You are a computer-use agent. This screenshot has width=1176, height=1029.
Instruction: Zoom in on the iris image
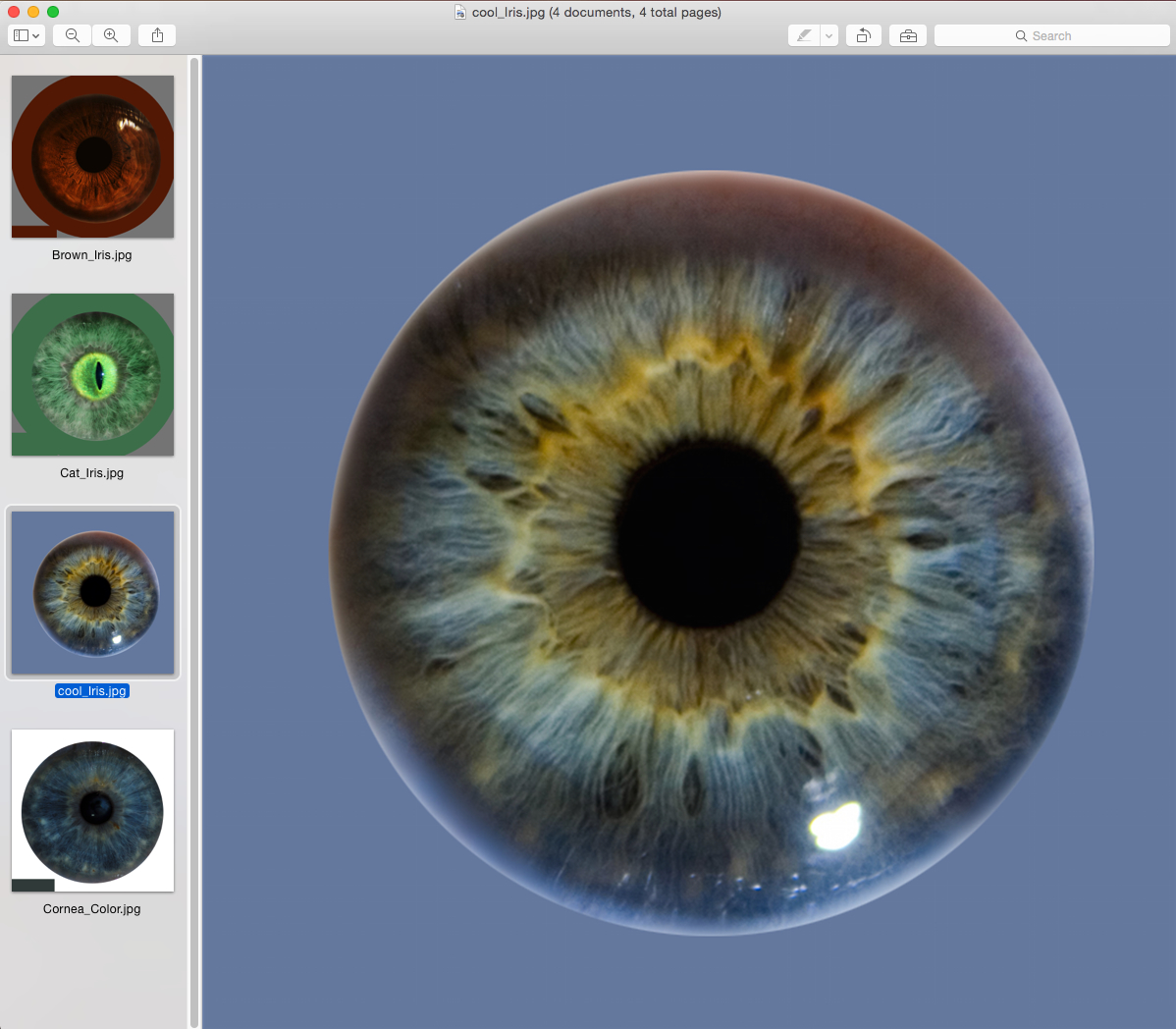point(111,35)
